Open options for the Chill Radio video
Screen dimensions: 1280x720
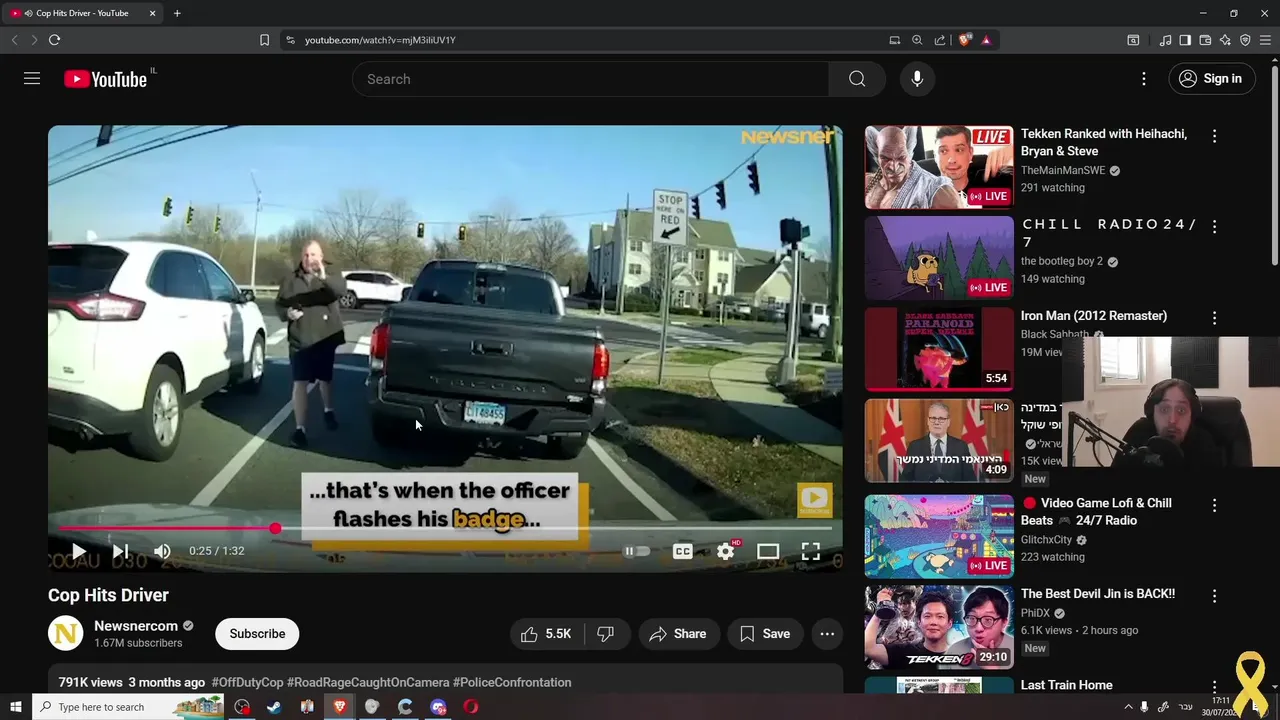[1214, 227]
